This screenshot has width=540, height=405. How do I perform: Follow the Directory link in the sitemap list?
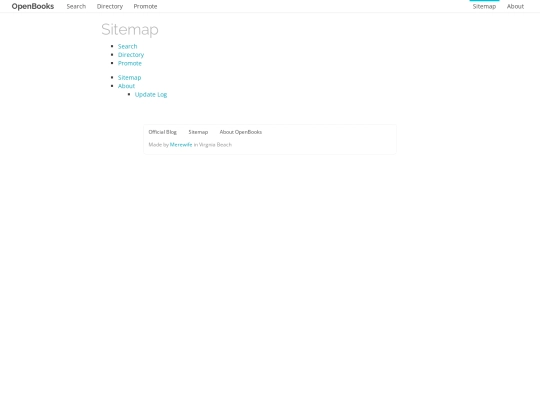[x=131, y=55]
